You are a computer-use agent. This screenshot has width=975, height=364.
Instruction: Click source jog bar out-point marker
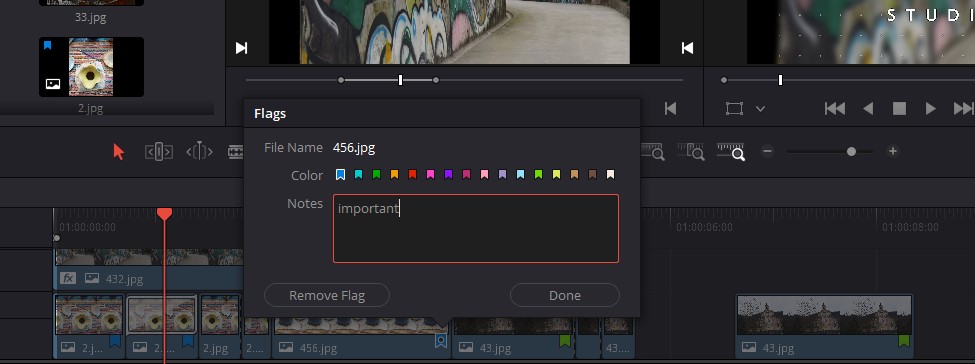point(436,80)
